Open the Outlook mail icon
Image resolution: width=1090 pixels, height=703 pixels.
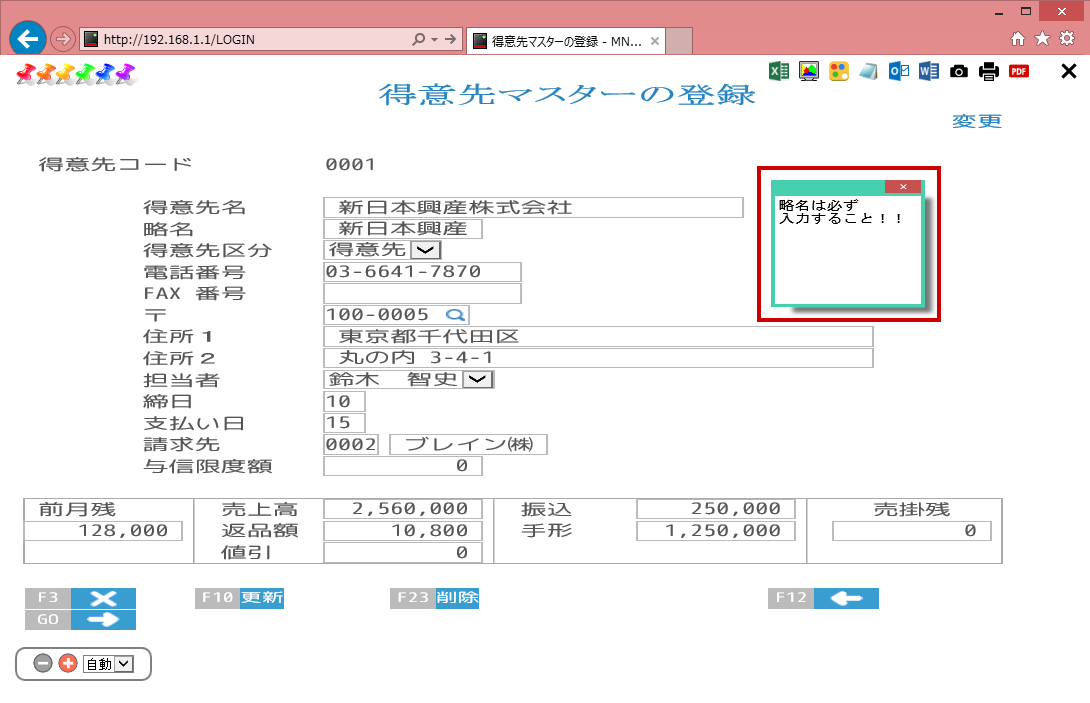[899, 71]
